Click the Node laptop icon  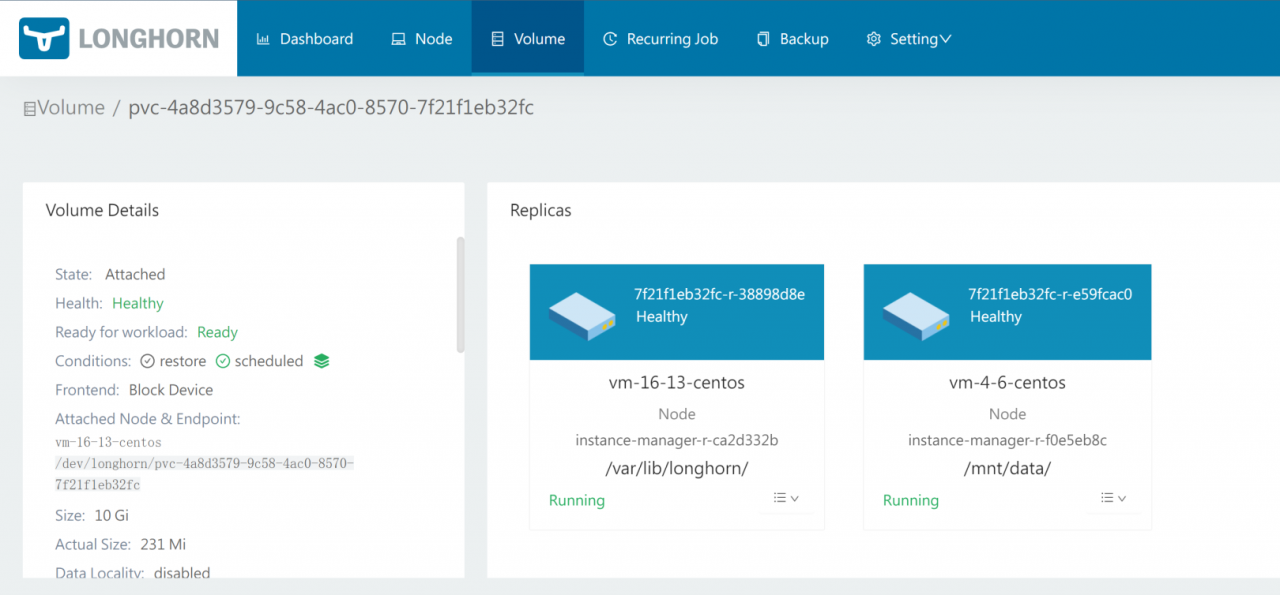click(398, 39)
